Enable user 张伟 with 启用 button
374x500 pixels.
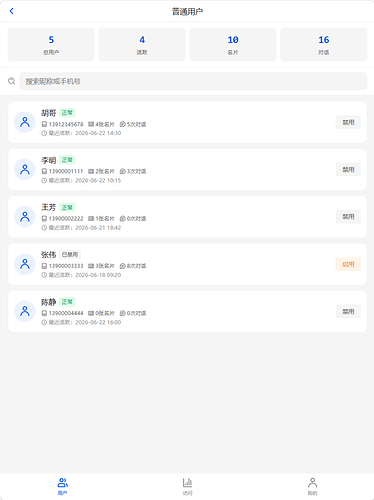pyautogui.click(x=348, y=264)
